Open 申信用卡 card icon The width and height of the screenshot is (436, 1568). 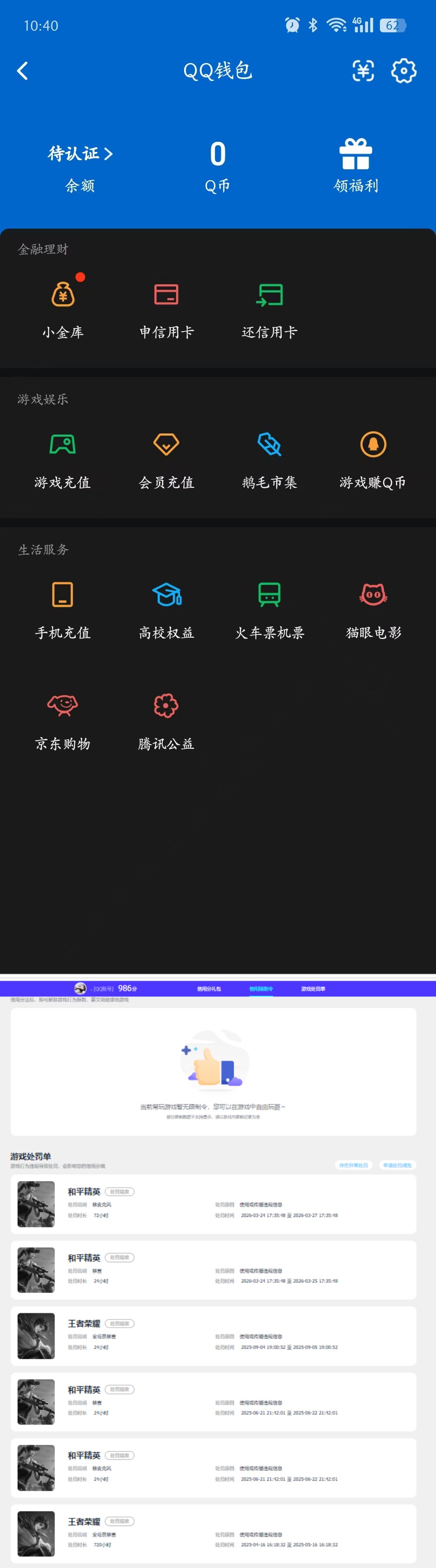pos(166,294)
